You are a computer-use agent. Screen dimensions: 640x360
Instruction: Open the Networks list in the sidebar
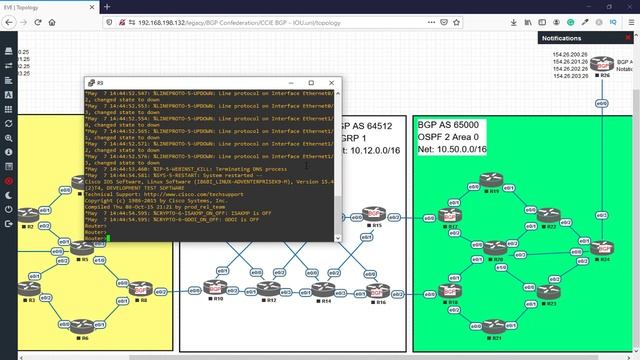(x=9, y=66)
